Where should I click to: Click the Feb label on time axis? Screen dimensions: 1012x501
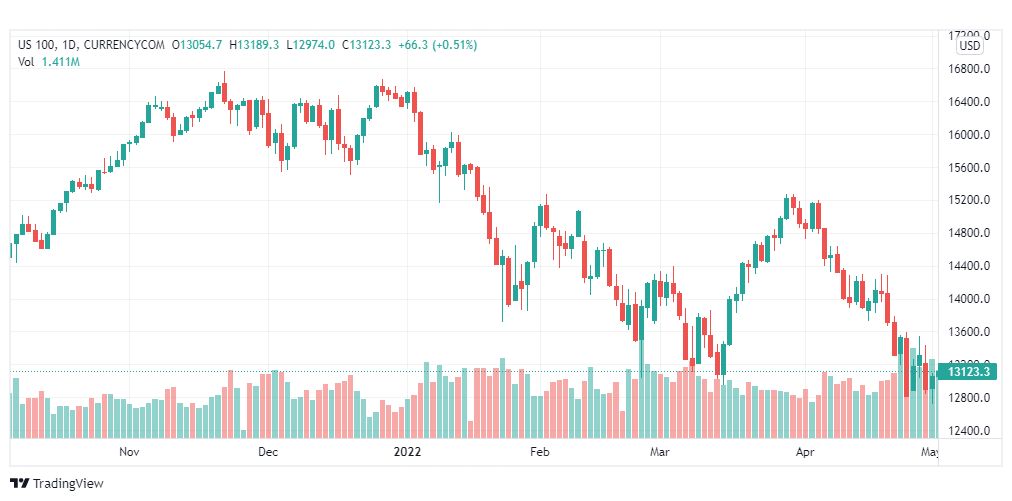[x=539, y=452]
